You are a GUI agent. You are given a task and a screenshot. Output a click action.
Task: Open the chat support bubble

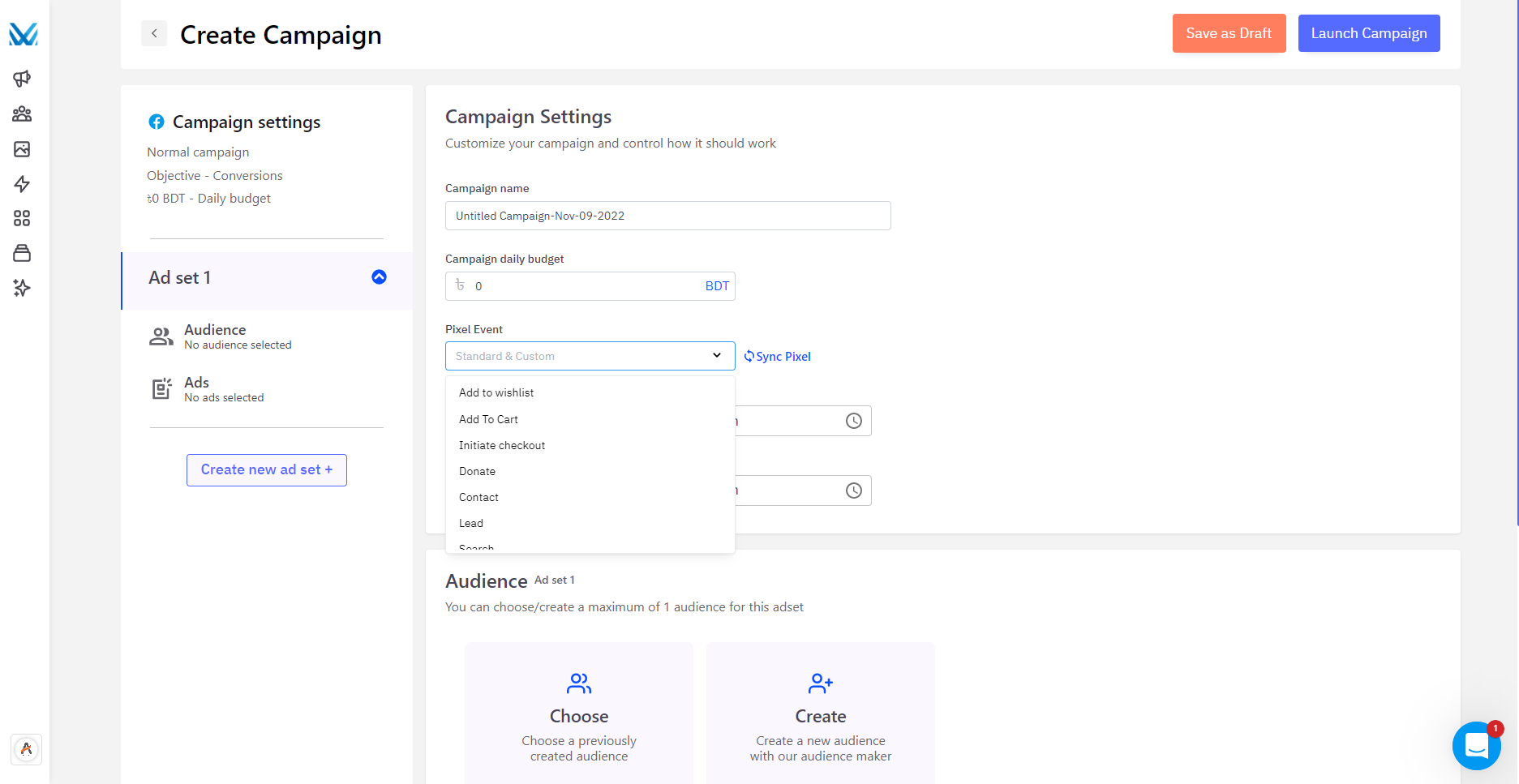(x=1476, y=745)
